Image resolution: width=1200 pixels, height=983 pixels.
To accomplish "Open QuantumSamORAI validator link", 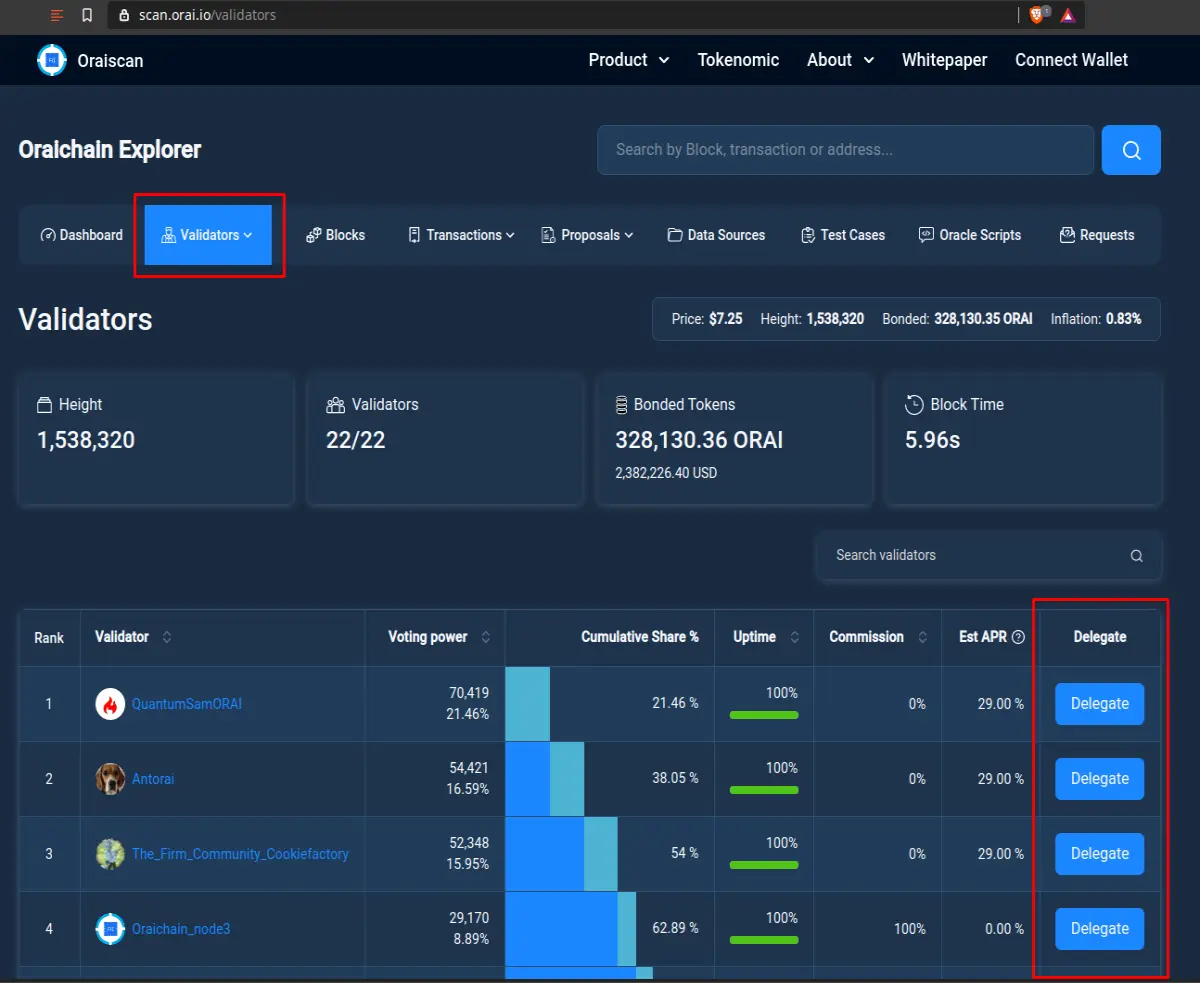I will point(187,704).
